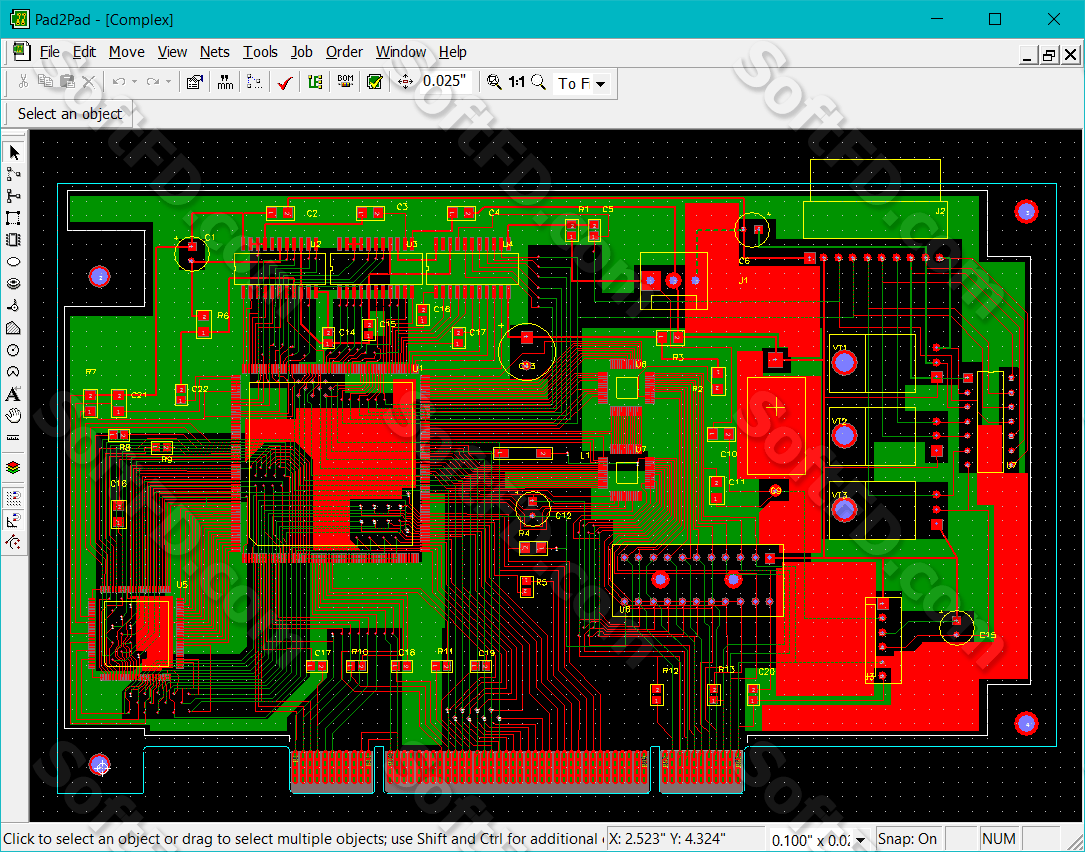Viewport: 1085px width, 852px height.
Task: Click the ratsnest nets toolbar icon
Action: [255, 82]
